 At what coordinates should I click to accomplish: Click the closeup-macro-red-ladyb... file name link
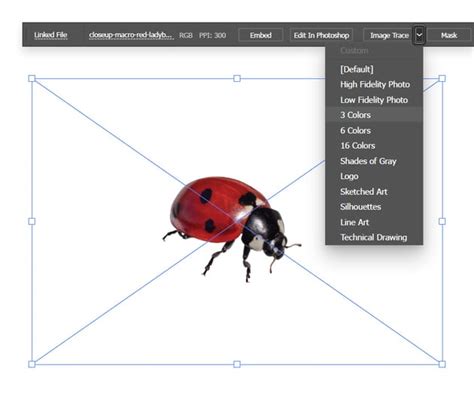pos(131,35)
